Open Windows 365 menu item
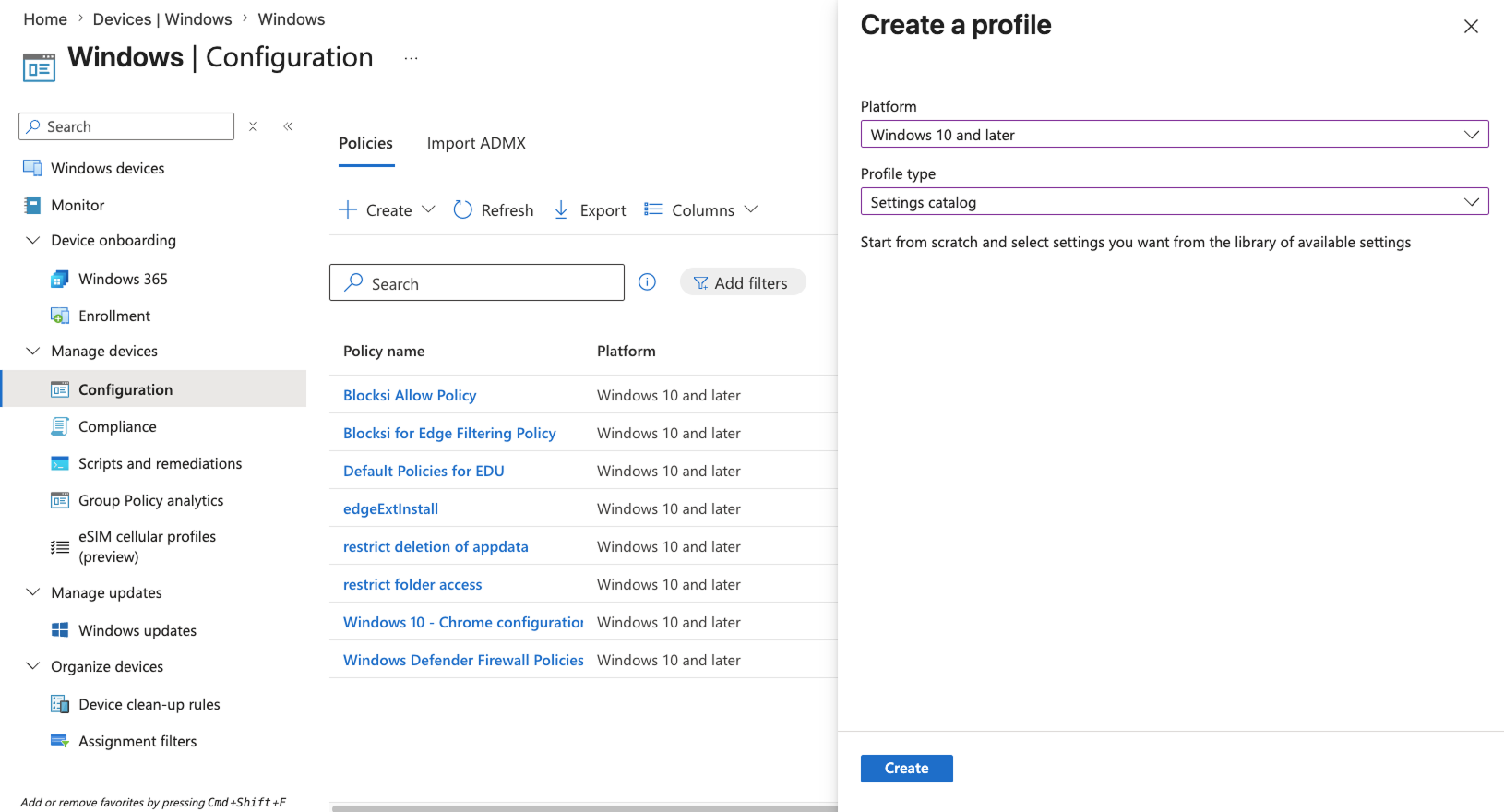Screen dimensions: 1504x812 coord(123,279)
